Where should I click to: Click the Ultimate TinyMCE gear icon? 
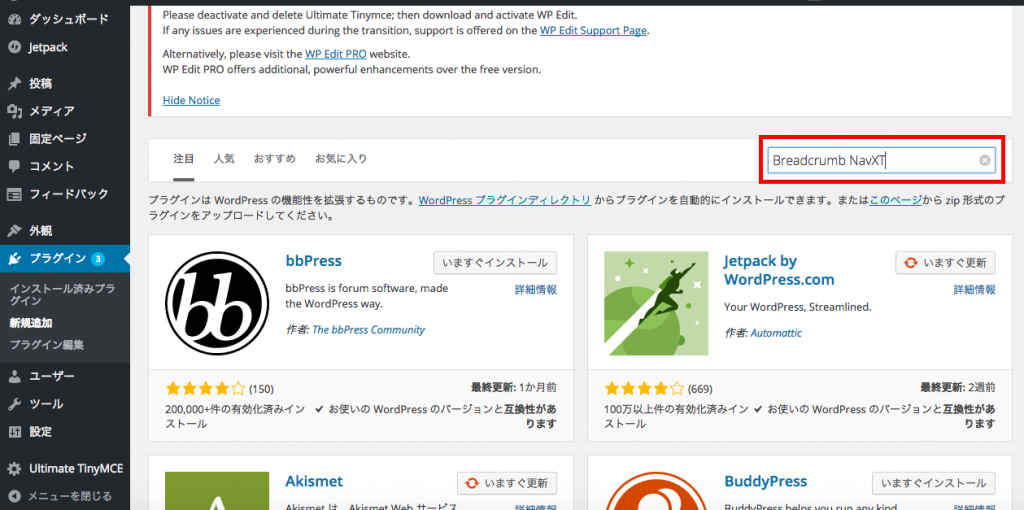(14, 468)
